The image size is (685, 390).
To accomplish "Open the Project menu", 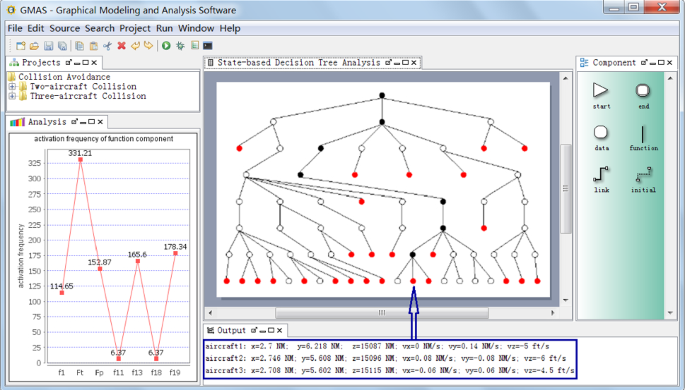I will (135, 28).
